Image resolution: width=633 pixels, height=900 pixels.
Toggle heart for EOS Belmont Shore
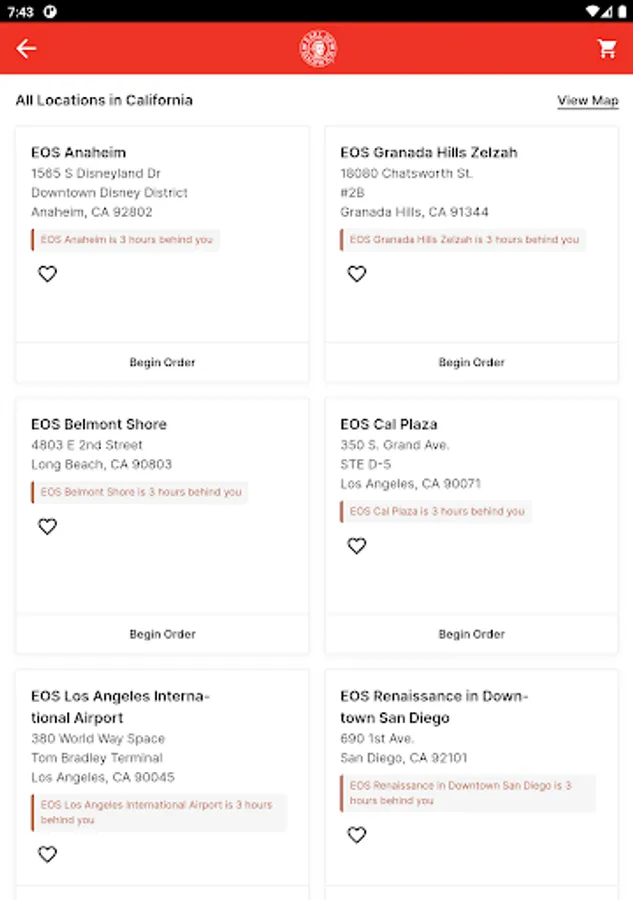click(x=48, y=526)
